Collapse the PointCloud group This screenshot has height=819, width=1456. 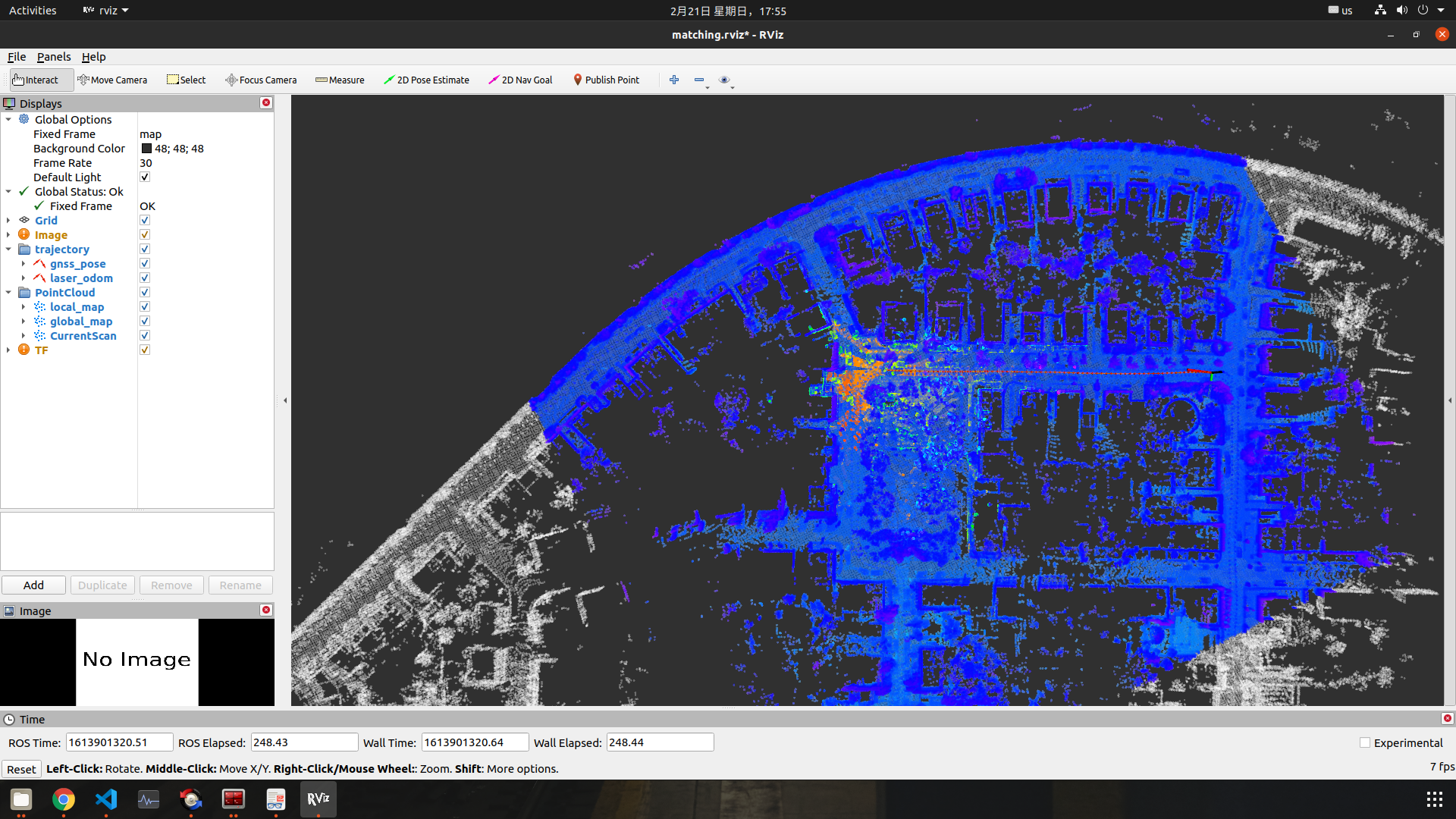8,292
